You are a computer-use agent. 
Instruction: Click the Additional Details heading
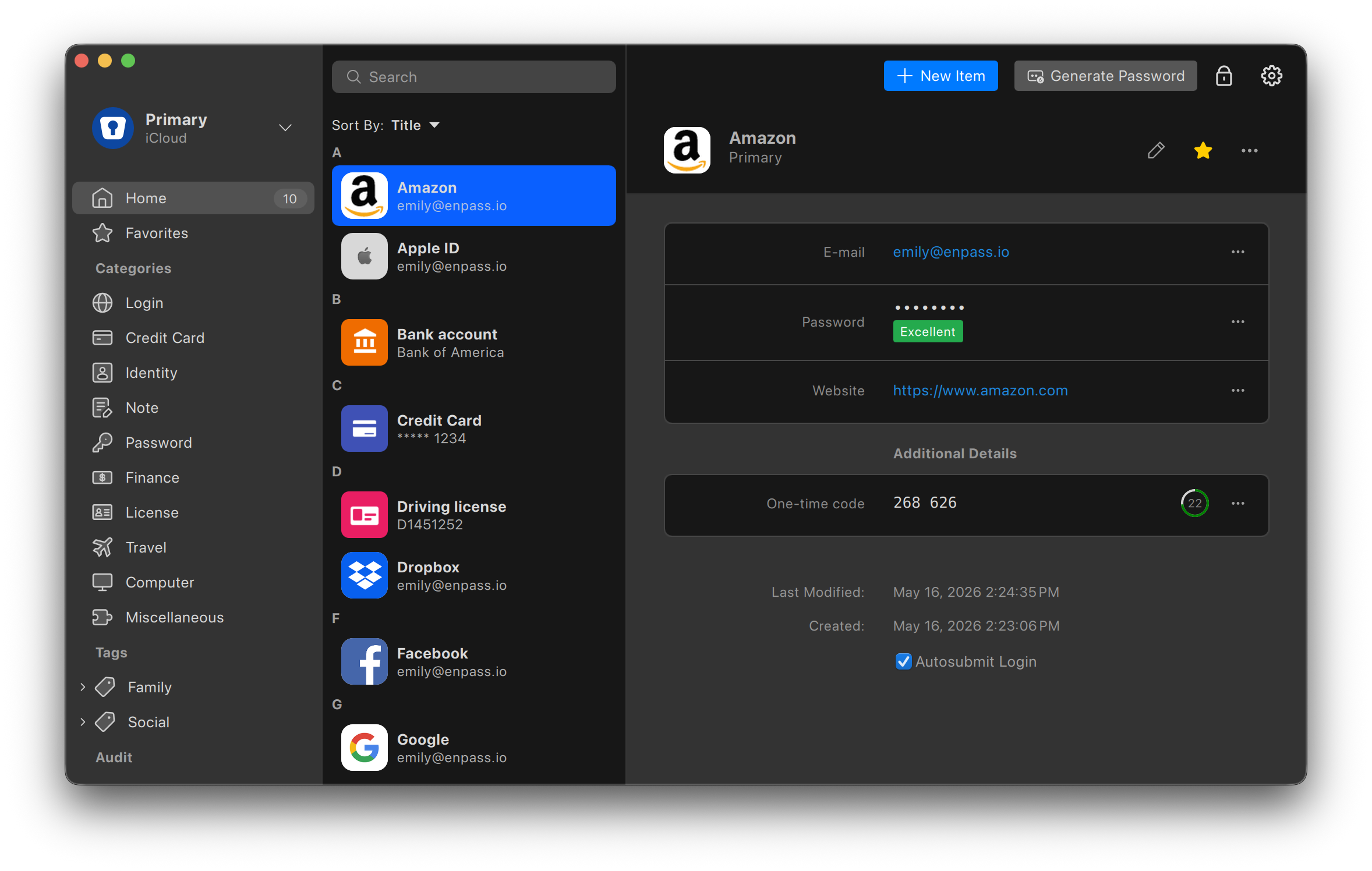click(x=955, y=454)
